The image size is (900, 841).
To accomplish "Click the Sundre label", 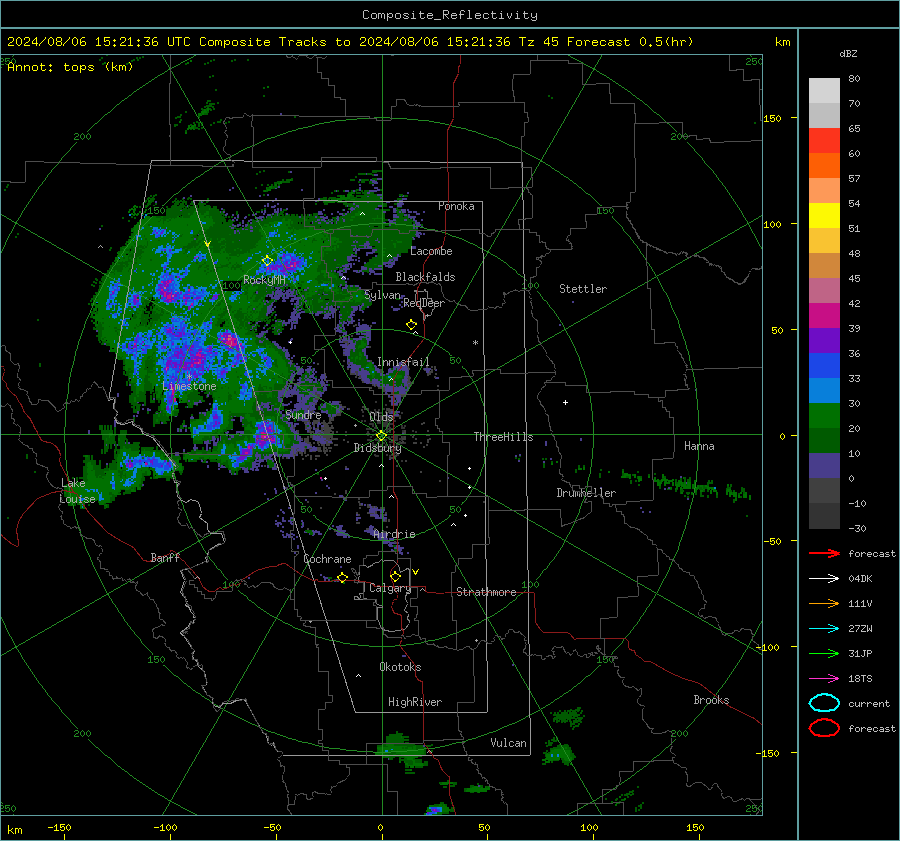I will [303, 414].
